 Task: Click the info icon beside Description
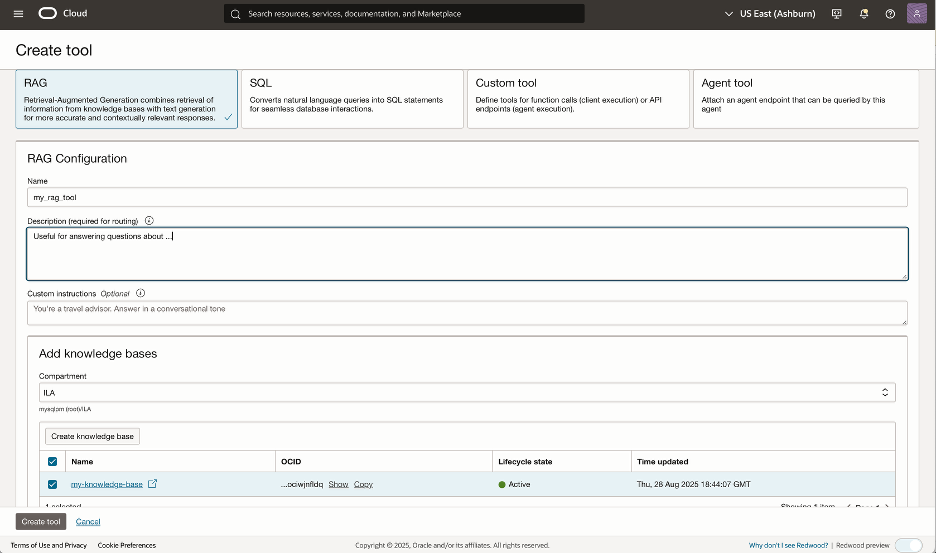pos(149,220)
